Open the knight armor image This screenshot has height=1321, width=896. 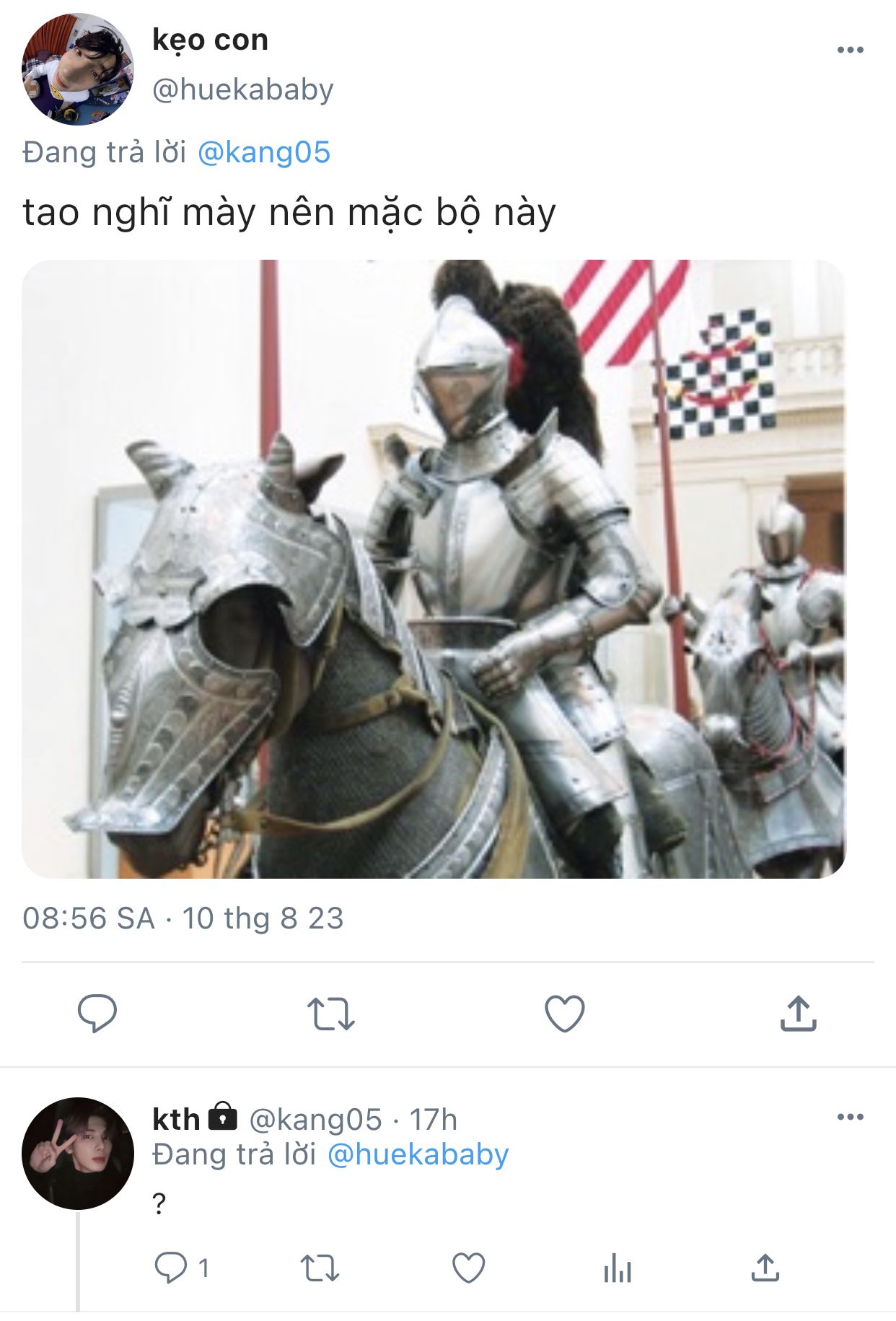coord(434,569)
